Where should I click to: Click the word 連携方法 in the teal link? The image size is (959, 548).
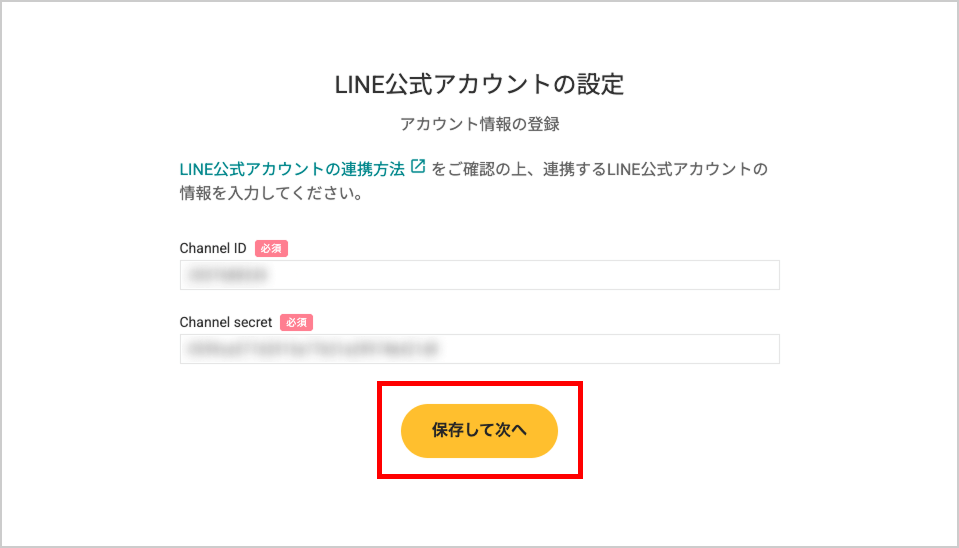[x=373, y=169]
